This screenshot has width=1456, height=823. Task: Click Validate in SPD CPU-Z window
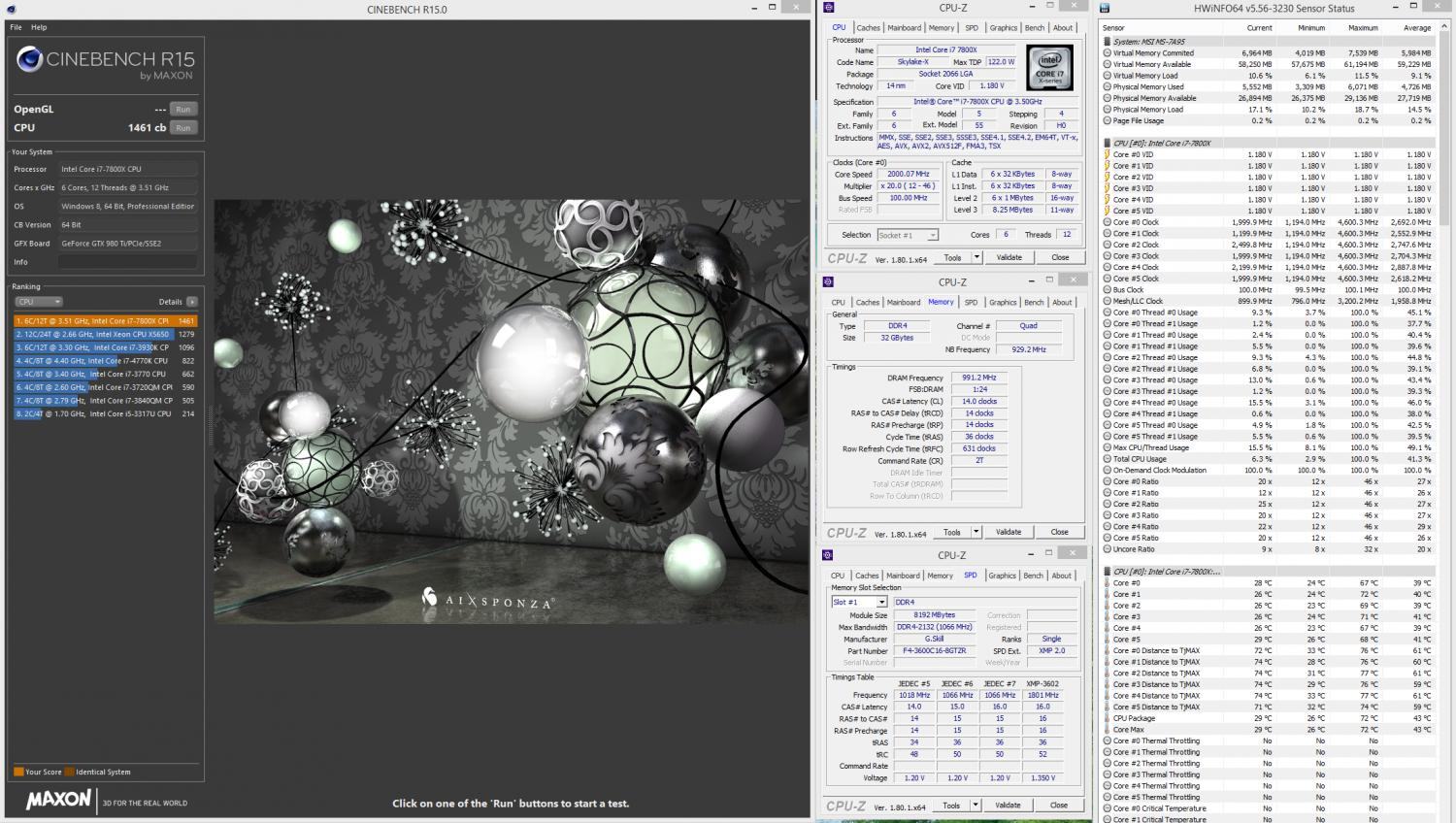pos(1009,805)
